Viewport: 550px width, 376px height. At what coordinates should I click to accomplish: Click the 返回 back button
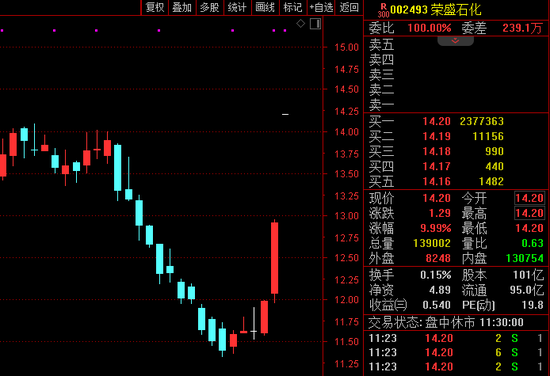pos(349,7)
